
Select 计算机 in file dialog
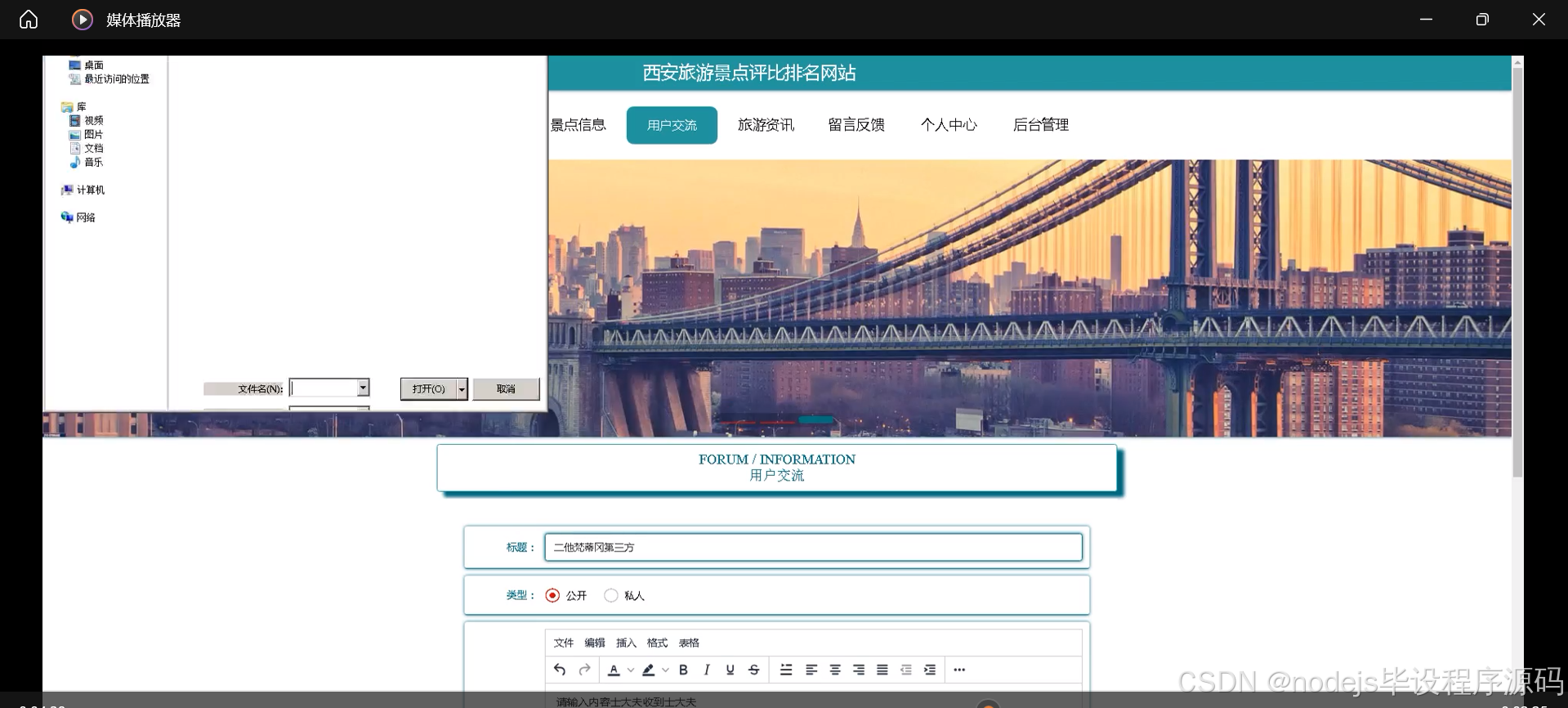tap(83, 190)
